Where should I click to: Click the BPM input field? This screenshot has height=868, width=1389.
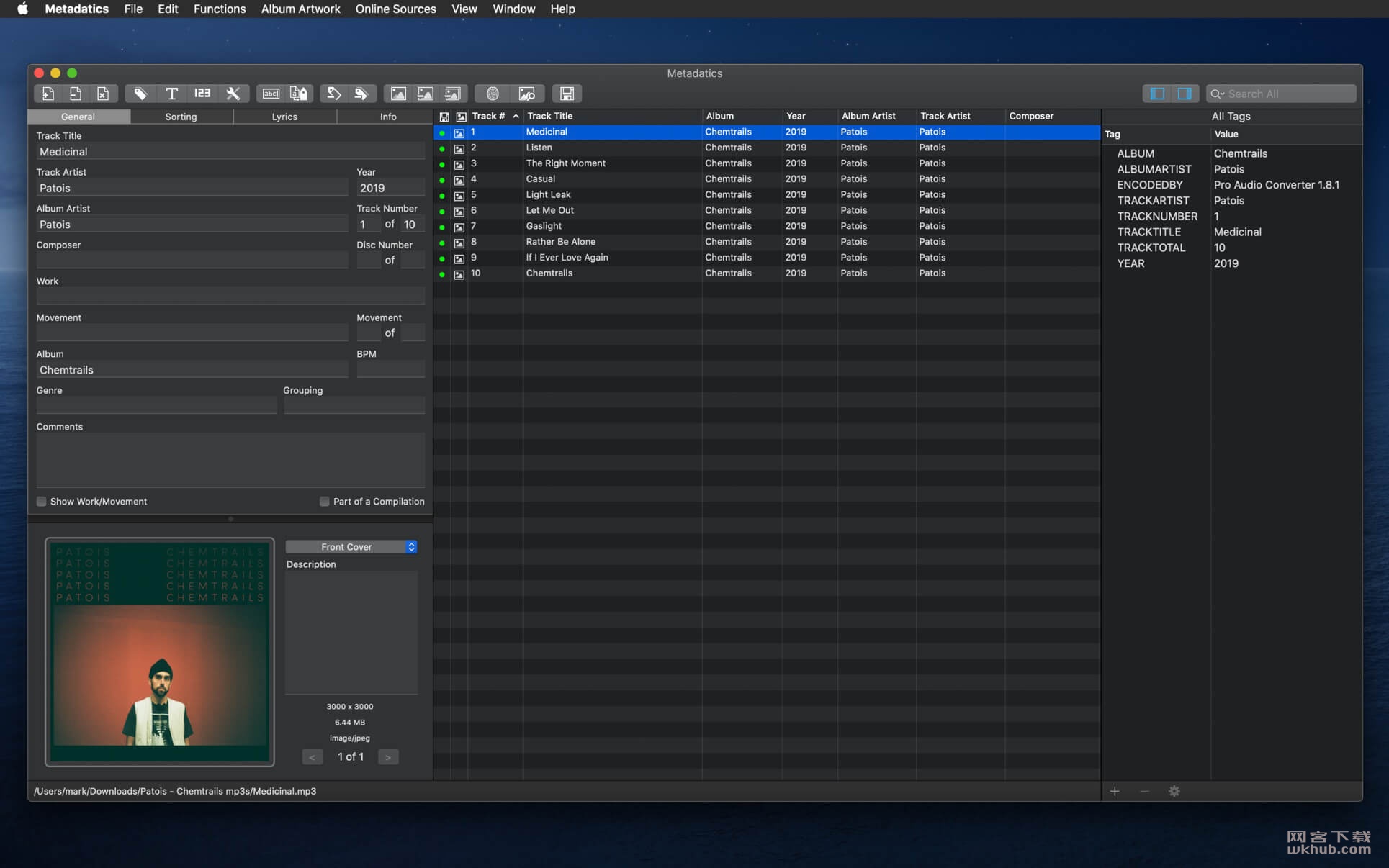pos(390,370)
